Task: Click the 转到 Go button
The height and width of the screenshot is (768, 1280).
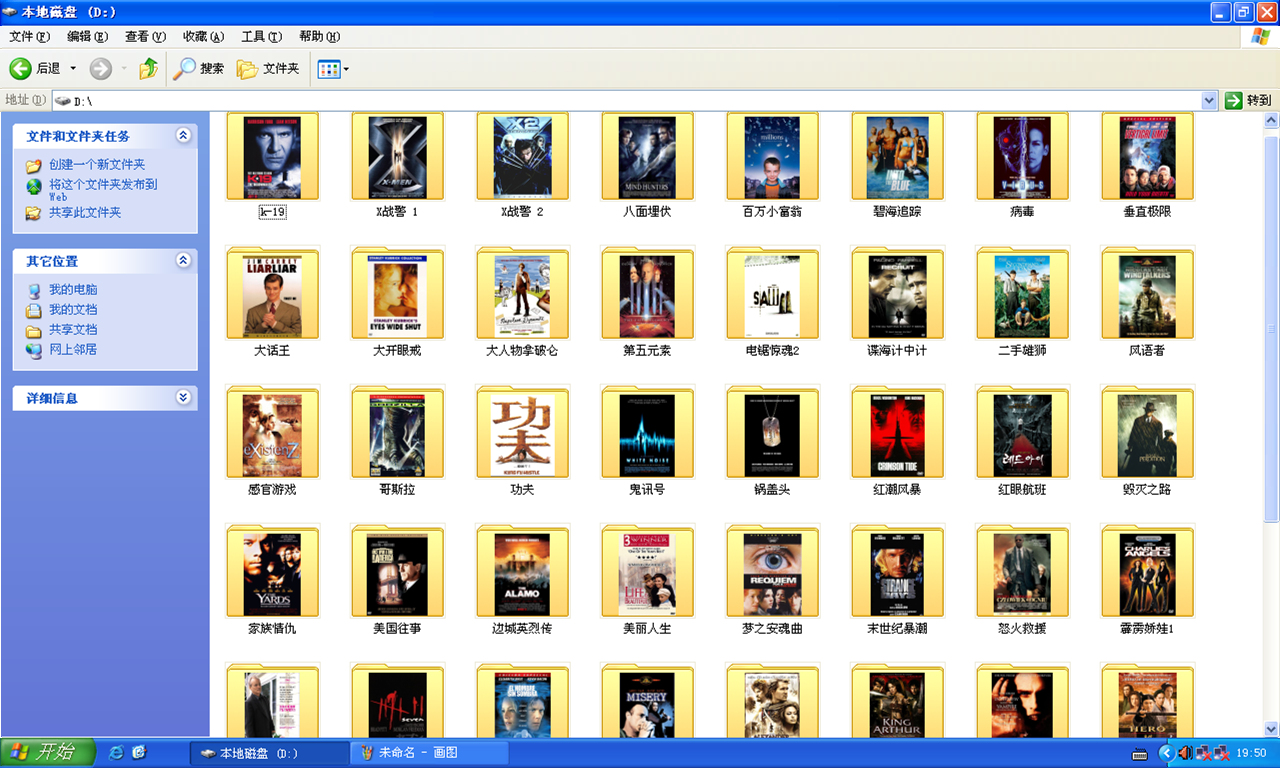Action: tap(1248, 100)
